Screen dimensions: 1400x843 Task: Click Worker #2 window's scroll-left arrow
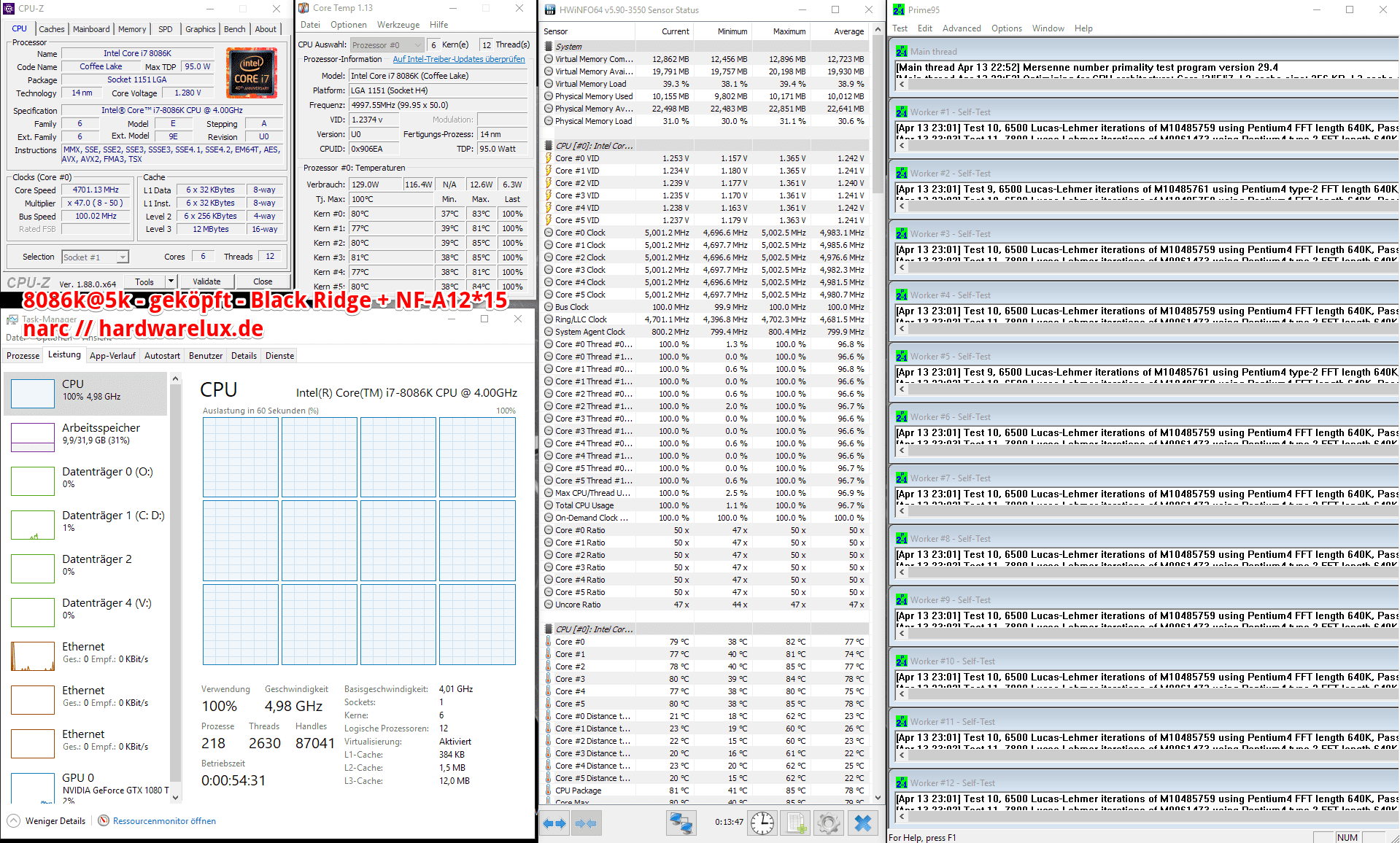point(902,206)
